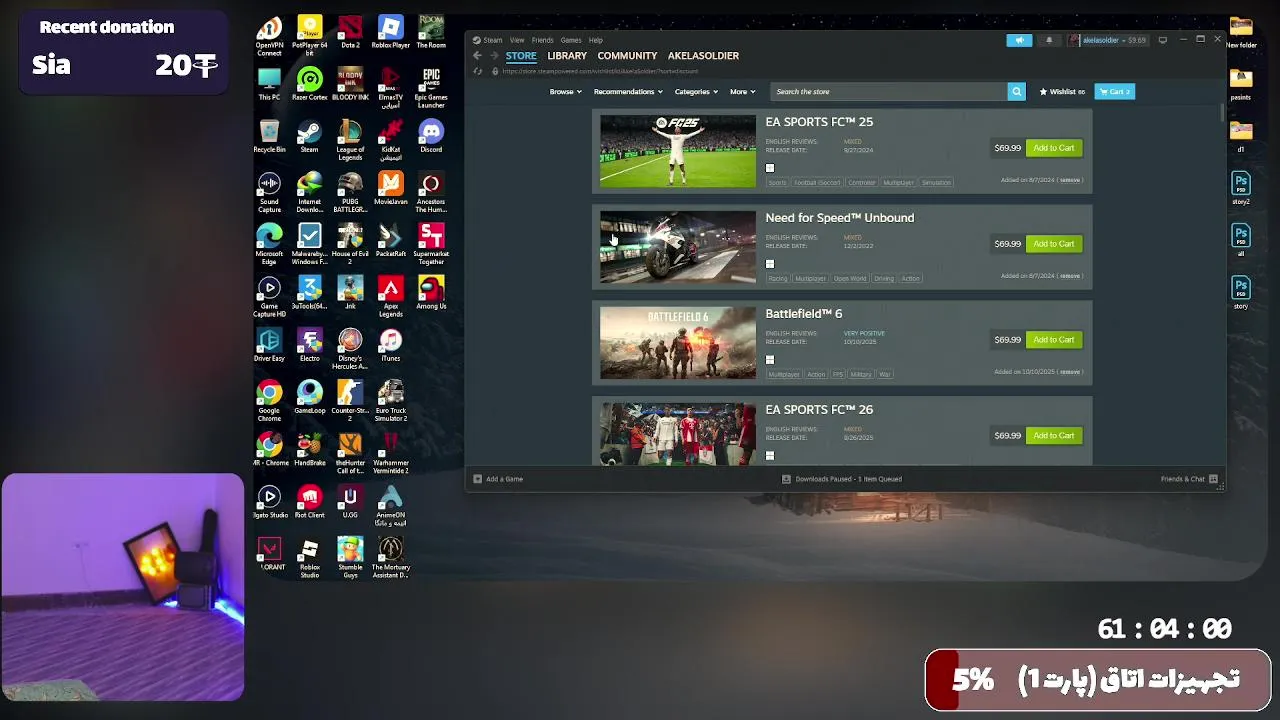
Task: Open the Steam announcements megaphone icon
Action: pos(1019,40)
